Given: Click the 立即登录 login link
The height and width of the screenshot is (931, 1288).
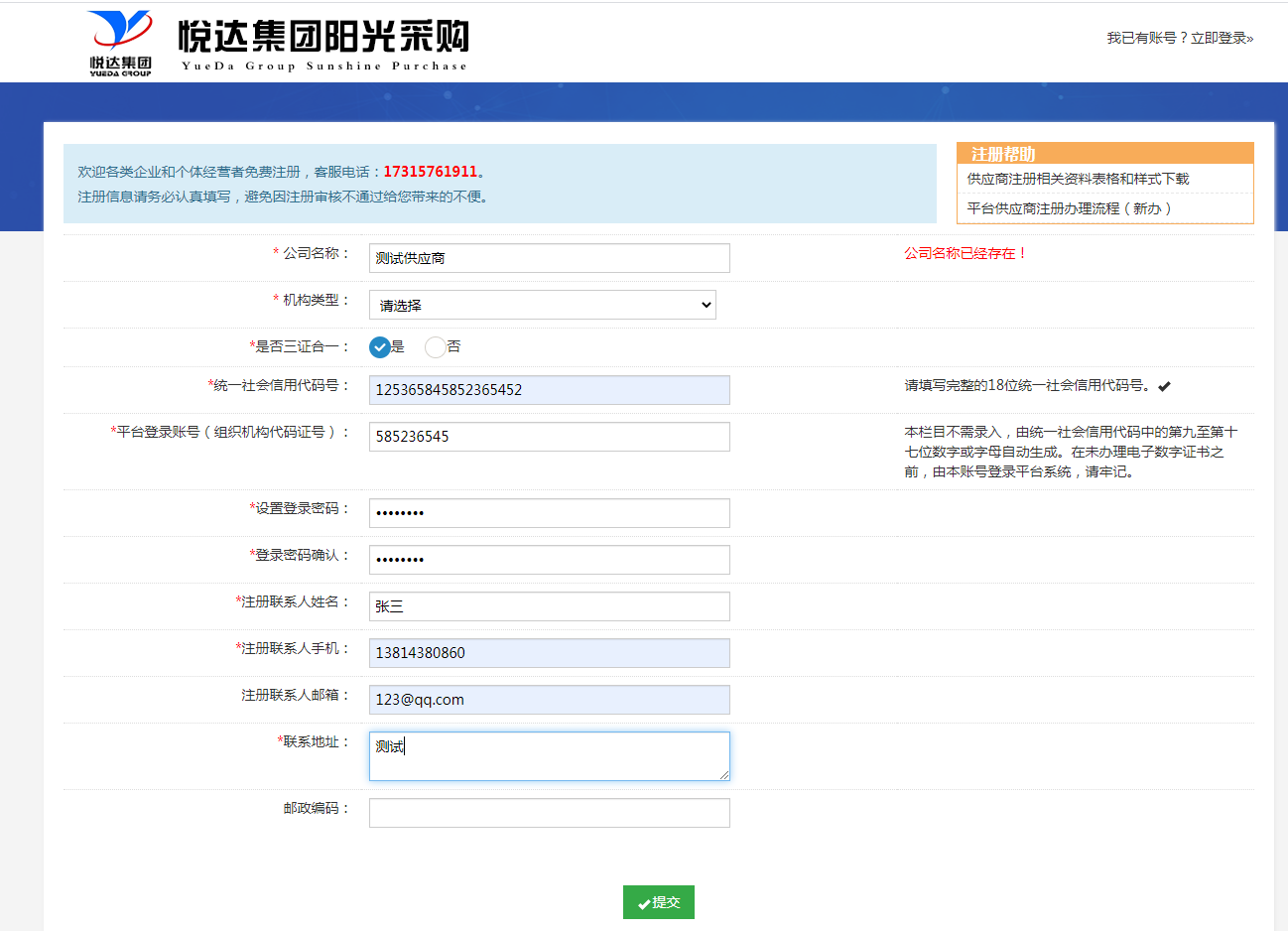Looking at the screenshot, I should click(x=1221, y=38).
